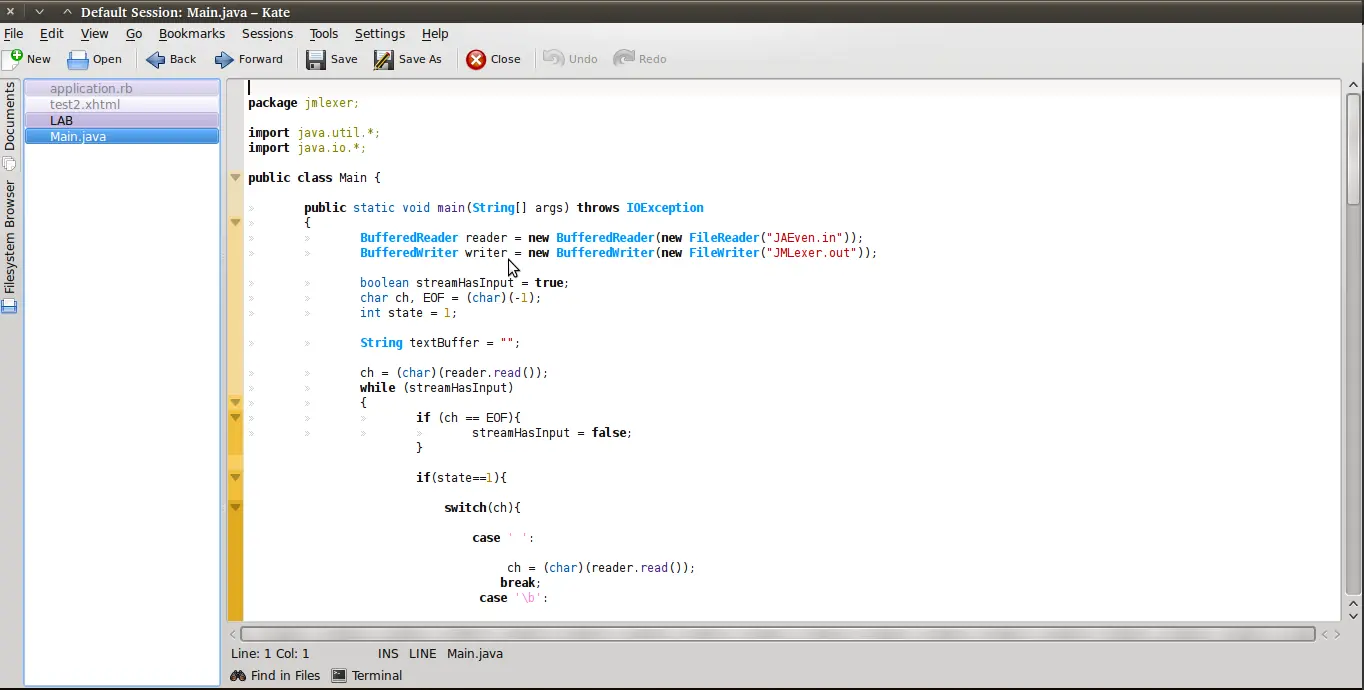Click the 'import java.util.*;' line
The height and width of the screenshot is (690, 1364).
point(314,133)
